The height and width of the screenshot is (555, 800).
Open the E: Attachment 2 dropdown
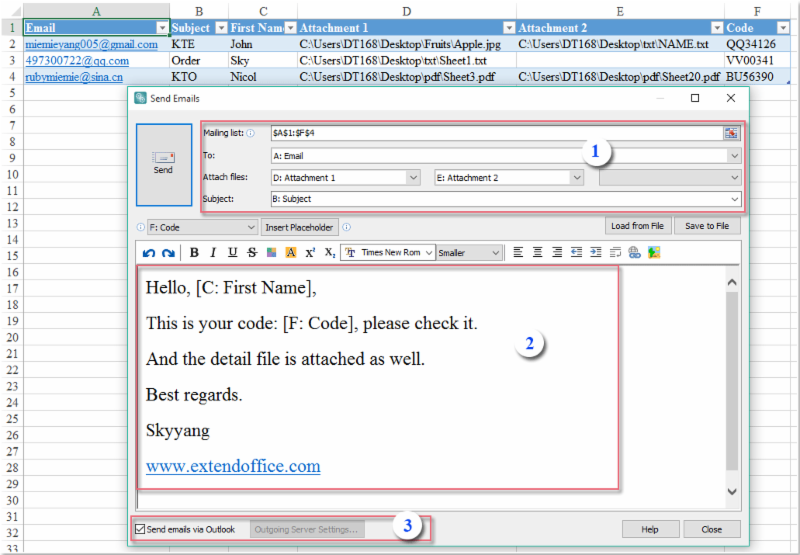[x=577, y=178]
